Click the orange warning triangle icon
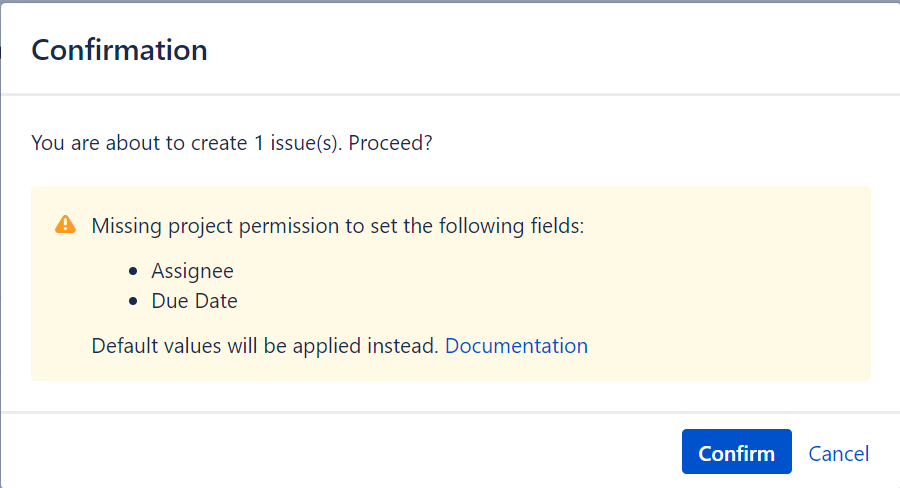This screenshot has height=488, width=900. click(x=65, y=225)
